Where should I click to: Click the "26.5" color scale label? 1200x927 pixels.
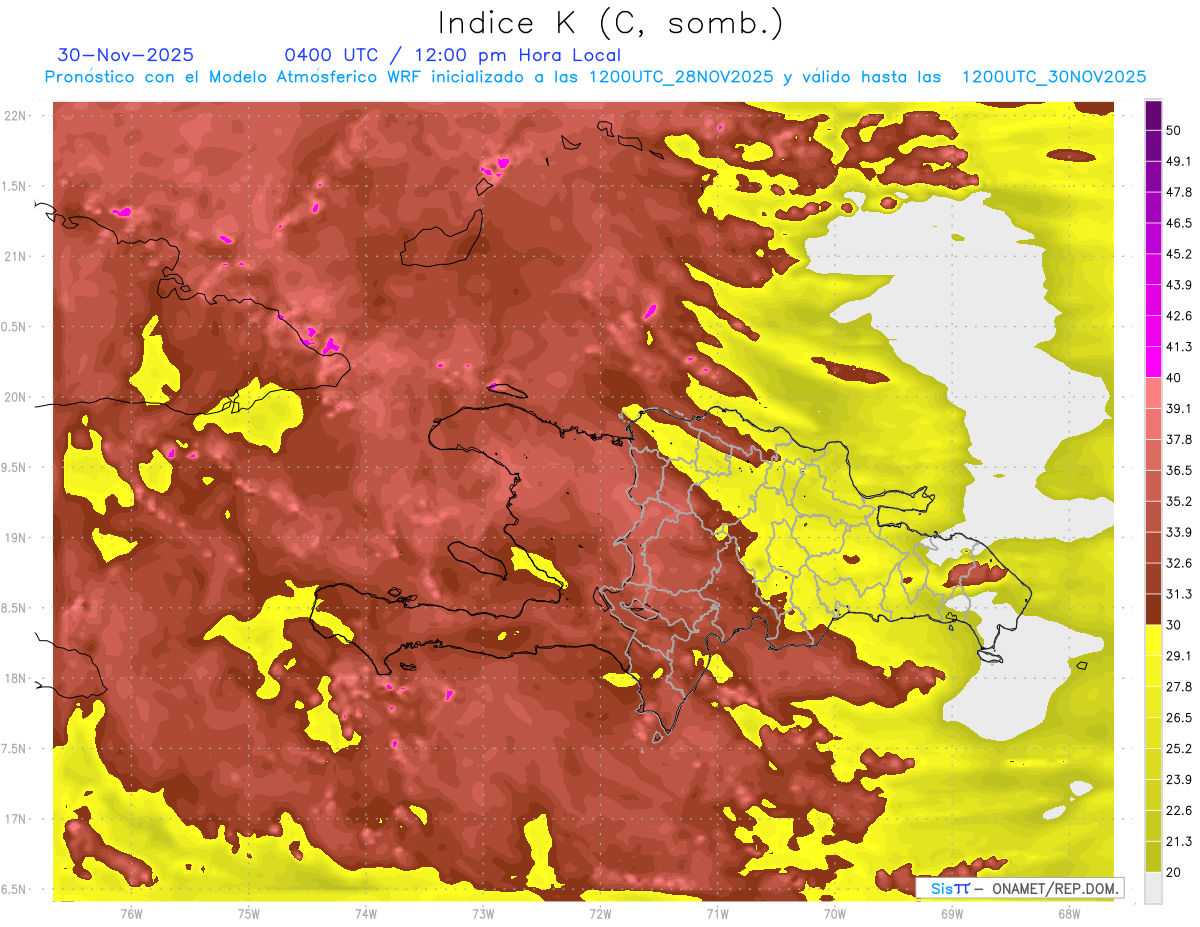coord(1179,718)
